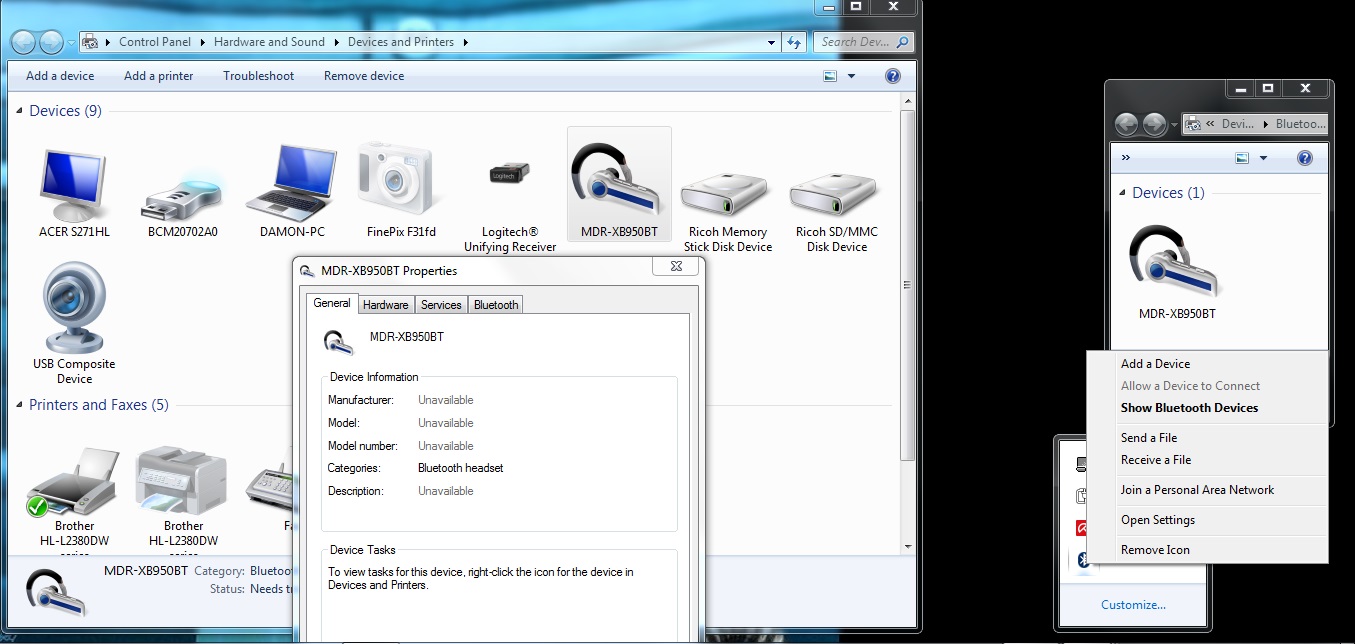
Task: Switch to the Hardware tab
Action: (x=385, y=305)
